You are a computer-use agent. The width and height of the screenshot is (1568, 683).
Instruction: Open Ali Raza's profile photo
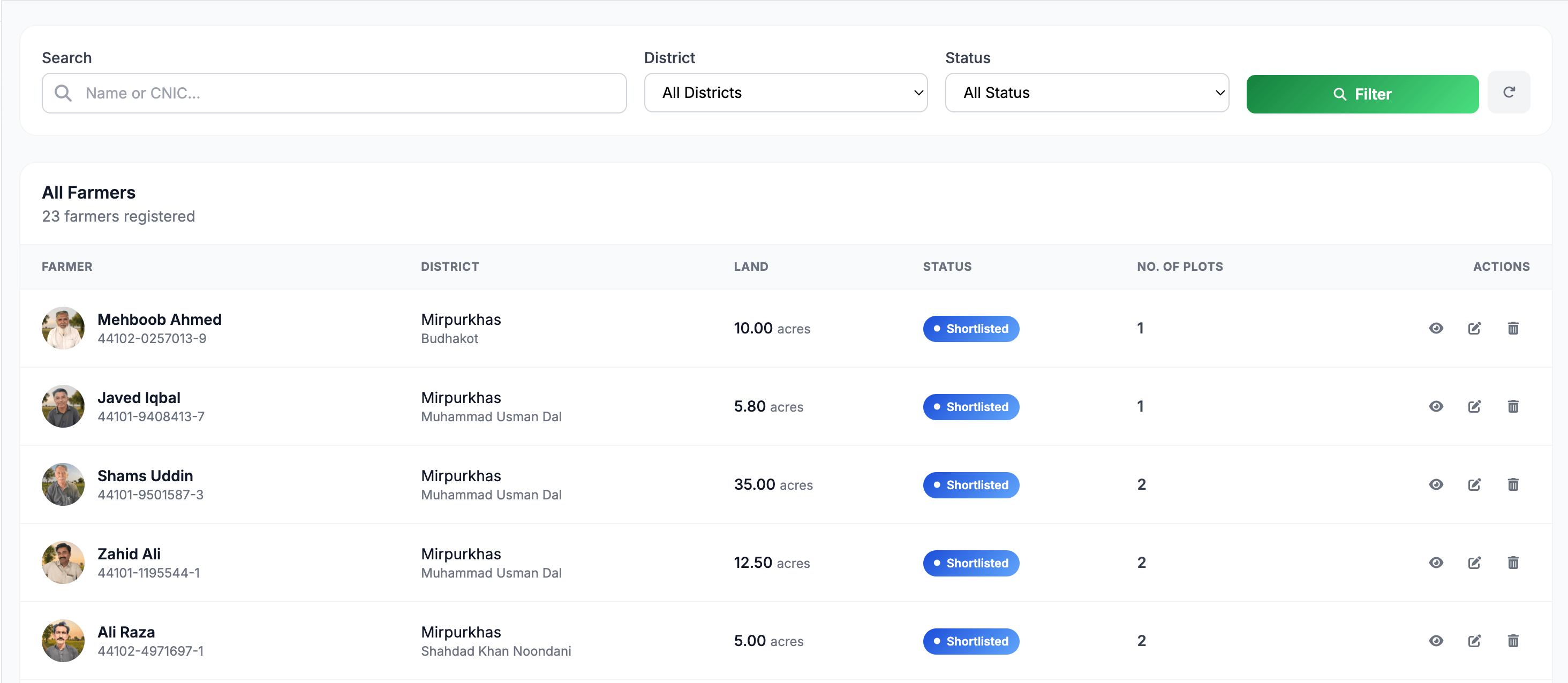(63, 641)
